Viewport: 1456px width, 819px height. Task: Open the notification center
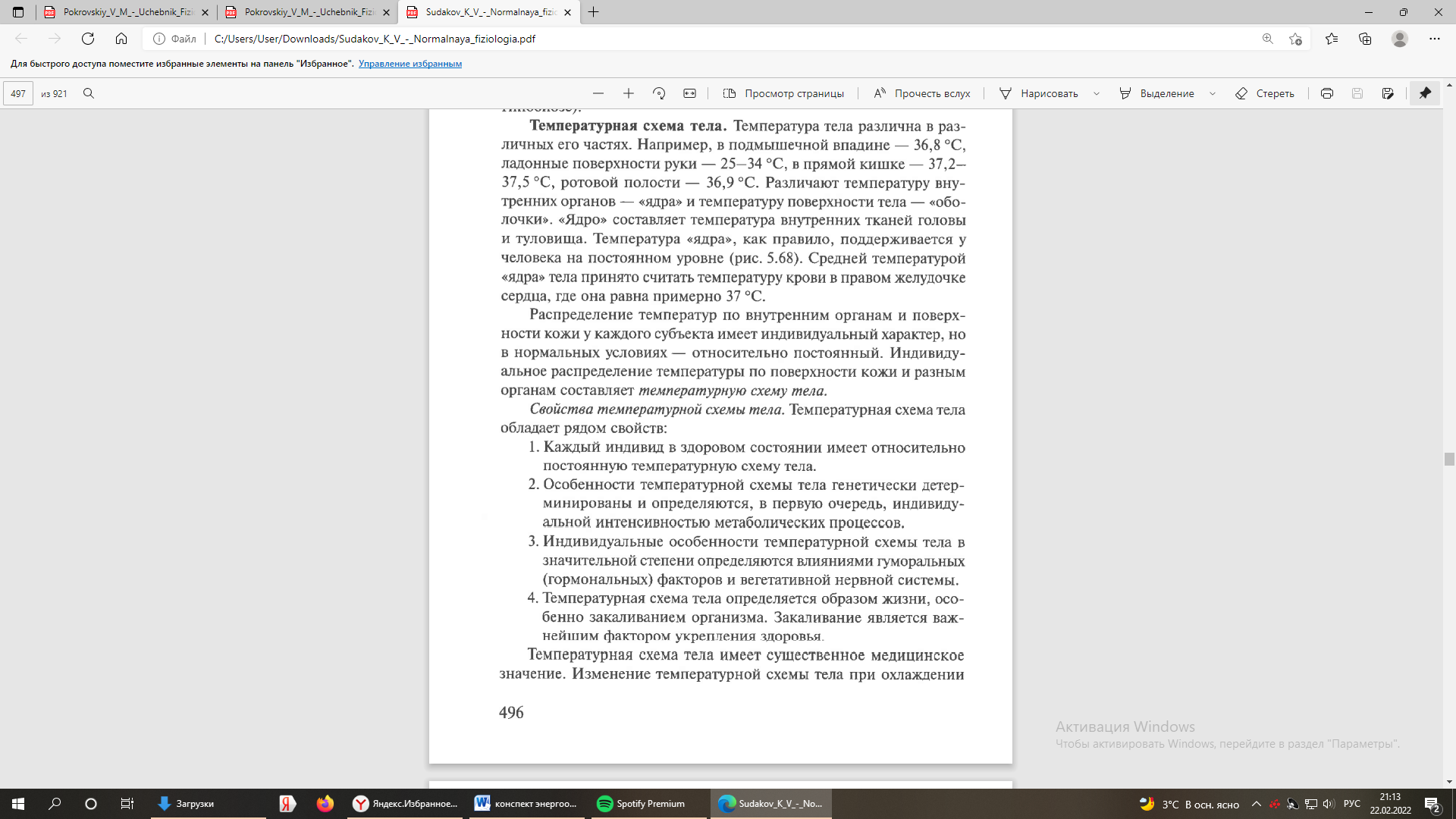[1432, 804]
